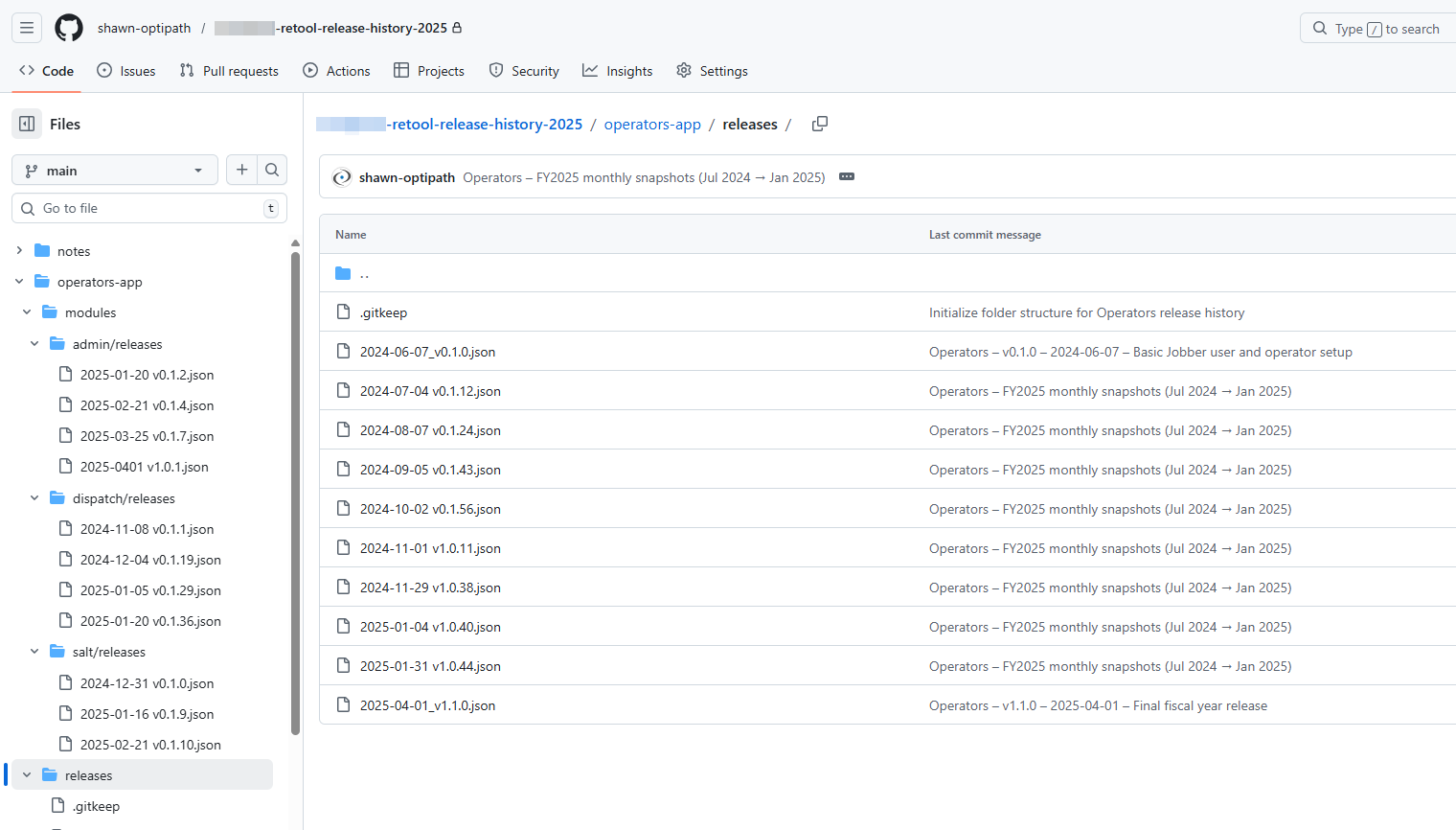
Task: Switch to the Pull requests tab
Action: [229, 71]
